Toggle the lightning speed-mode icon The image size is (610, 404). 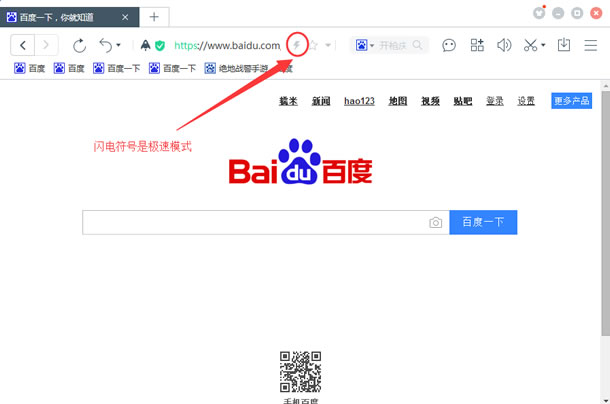[x=297, y=45]
